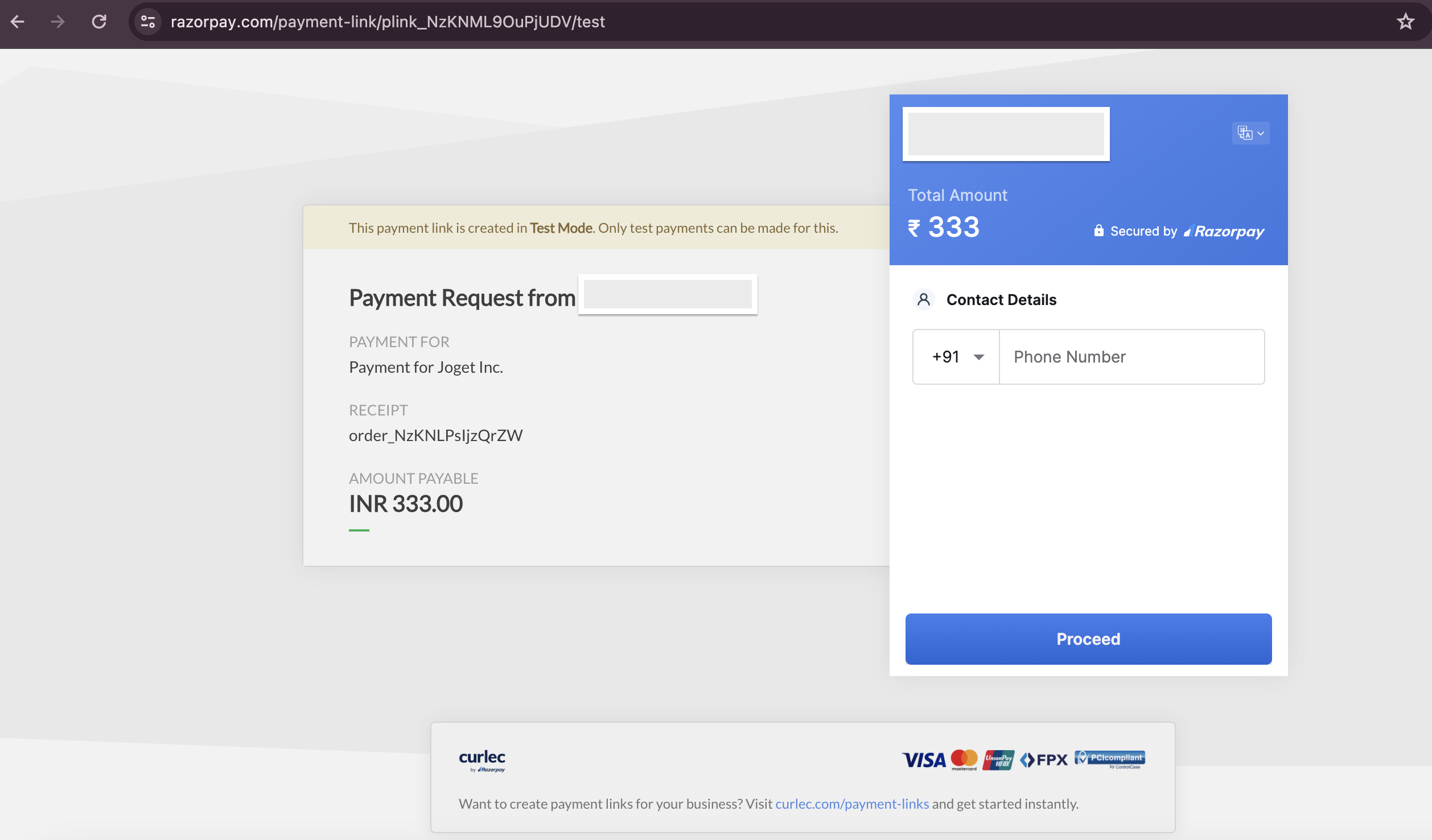Click the lock icon beside Secured by
The height and width of the screenshot is (840, 1432).
[x=1098, y=230]
